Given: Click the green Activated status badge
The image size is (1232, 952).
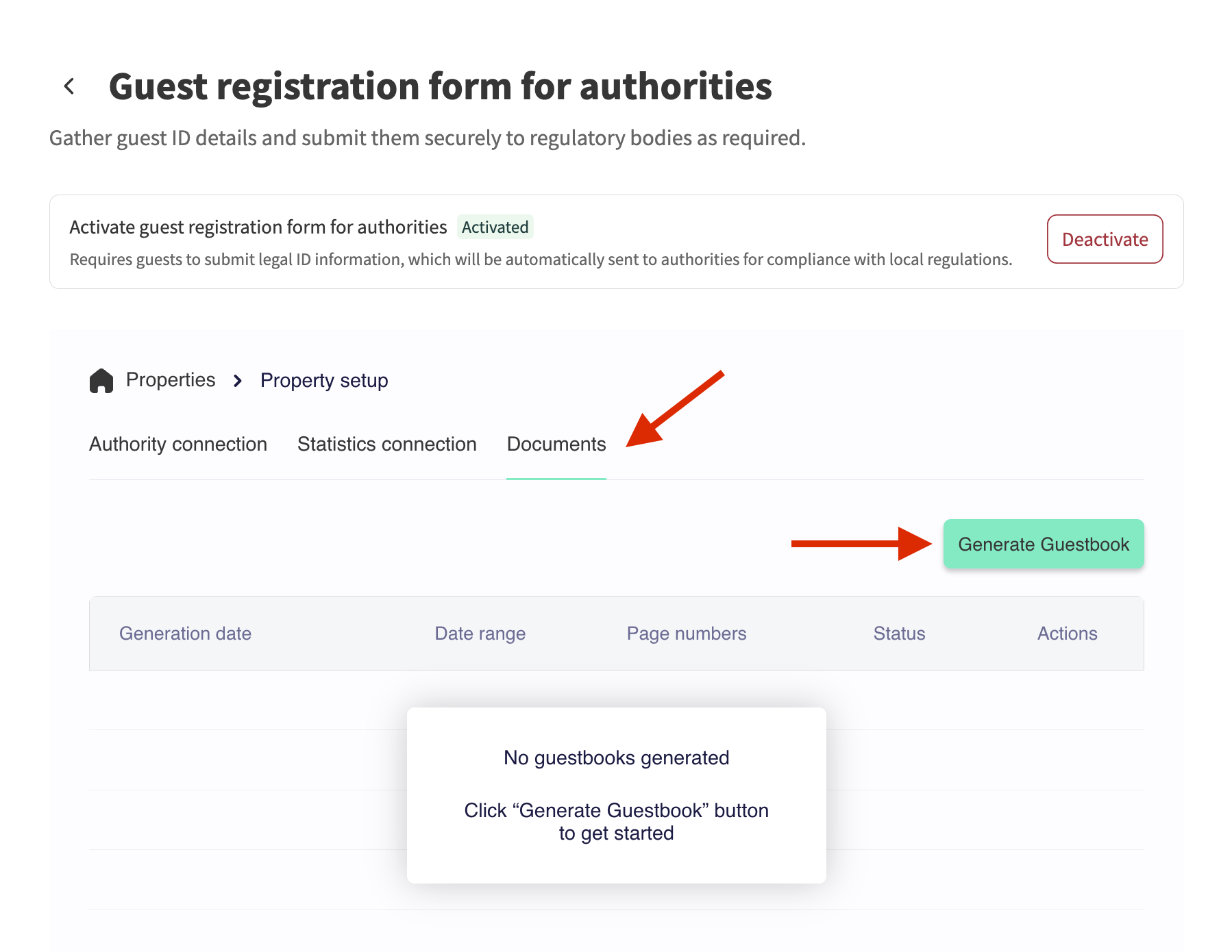Looking at the screenshot, I should [x=495, y=227].
